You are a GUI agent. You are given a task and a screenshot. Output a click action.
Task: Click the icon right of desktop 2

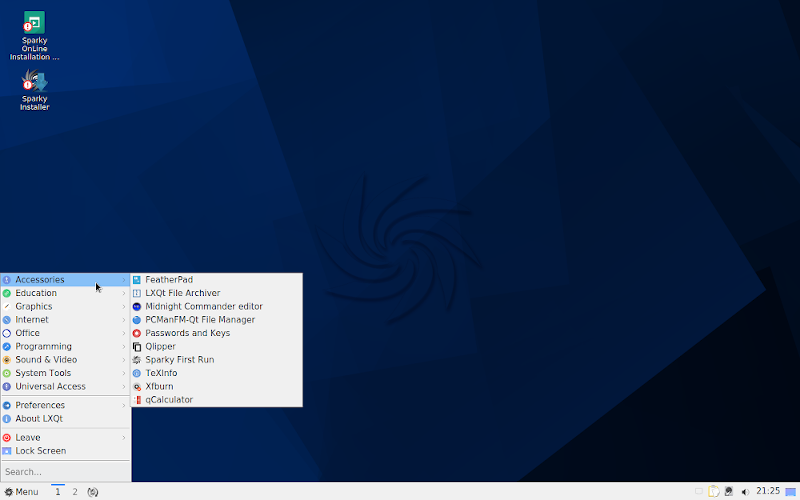point(92,492)
